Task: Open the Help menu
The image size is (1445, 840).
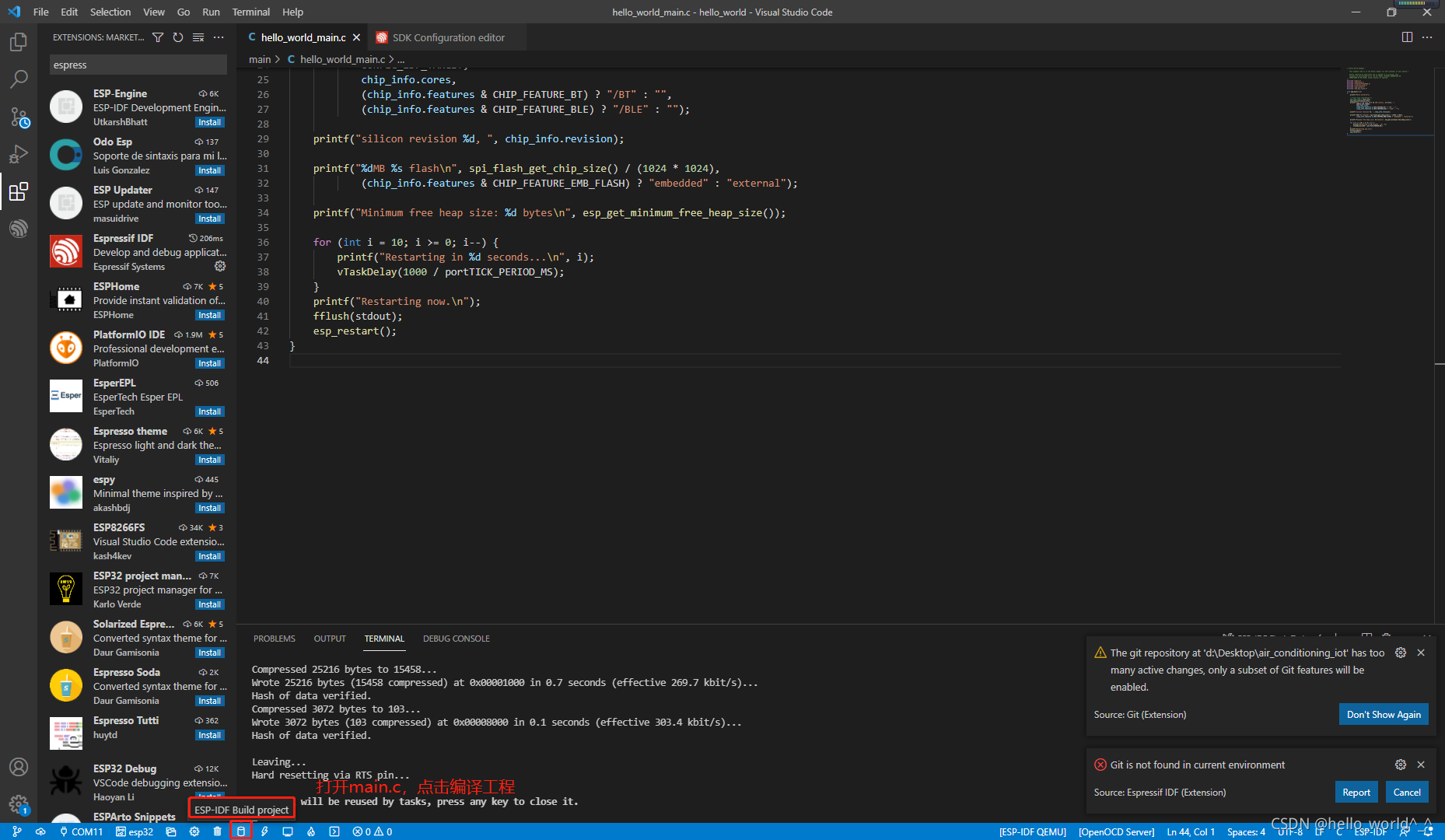Action: click(292, 12)
